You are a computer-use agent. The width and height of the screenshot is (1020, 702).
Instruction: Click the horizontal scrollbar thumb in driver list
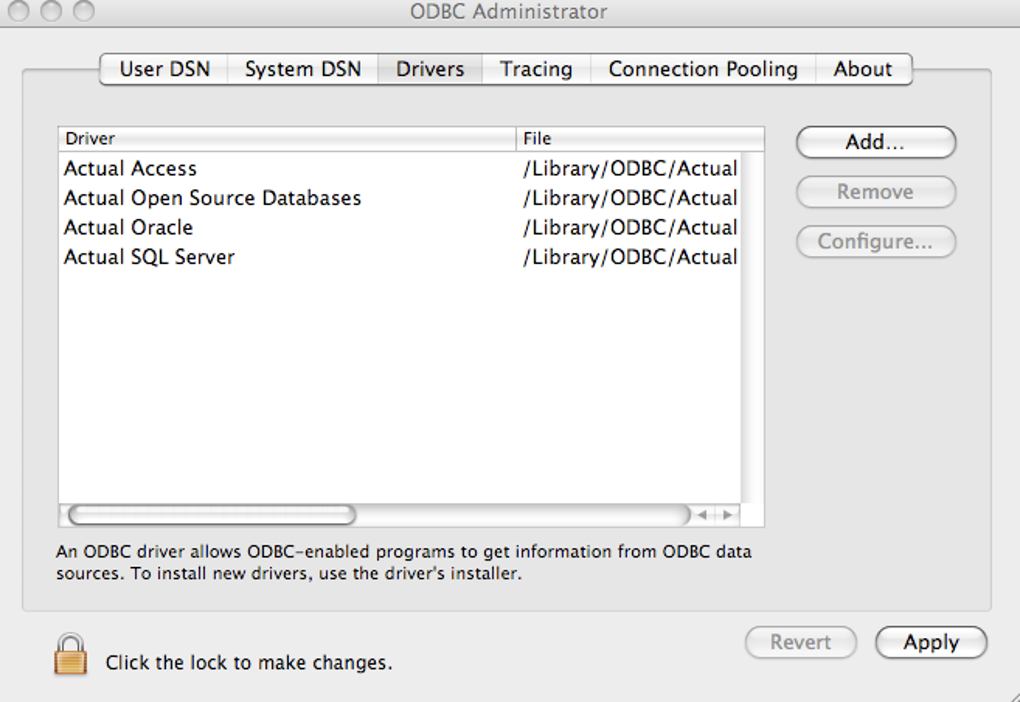click(x=212, y=515)
